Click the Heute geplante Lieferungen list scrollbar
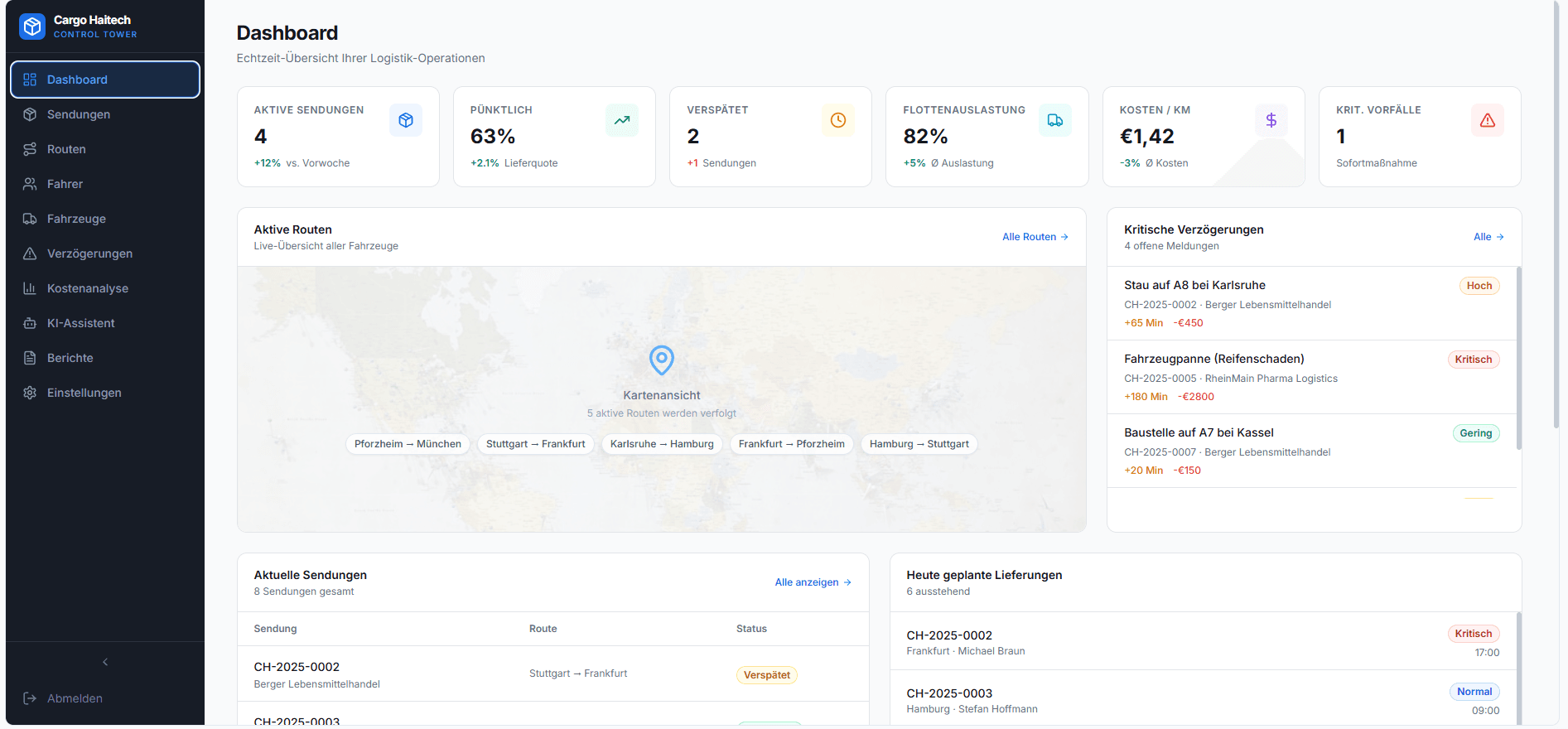Viewport: 1568px width, 729px height. point(1519,669)
